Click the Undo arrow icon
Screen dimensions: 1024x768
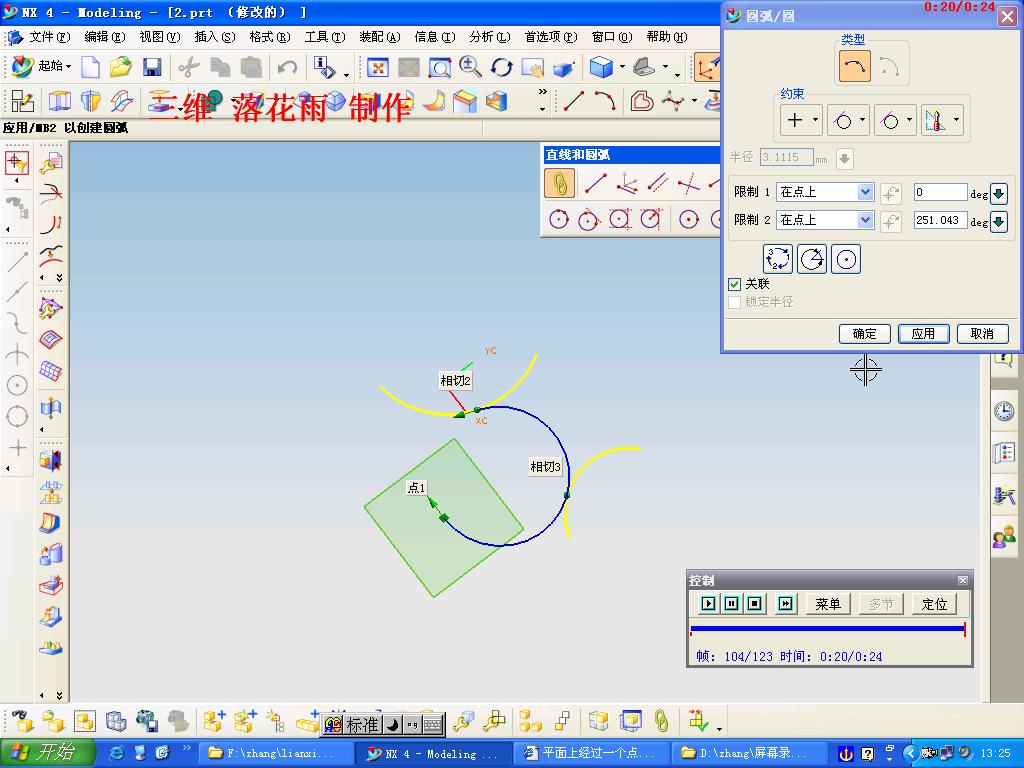tap(287, 67)
